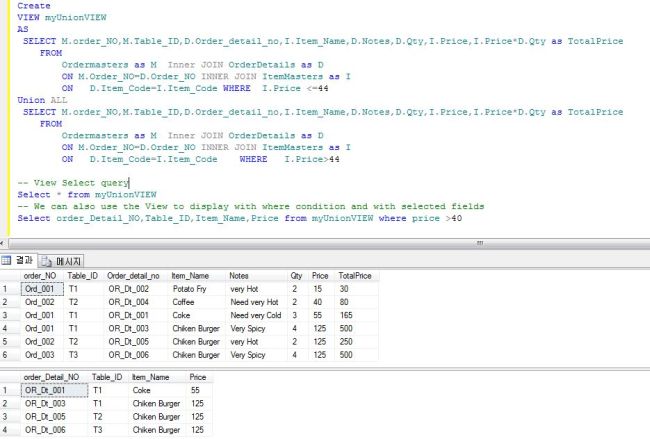The image size is (650, 439).
Task: Click the TotalPrice value 30
Action: [x=356, y=289]
